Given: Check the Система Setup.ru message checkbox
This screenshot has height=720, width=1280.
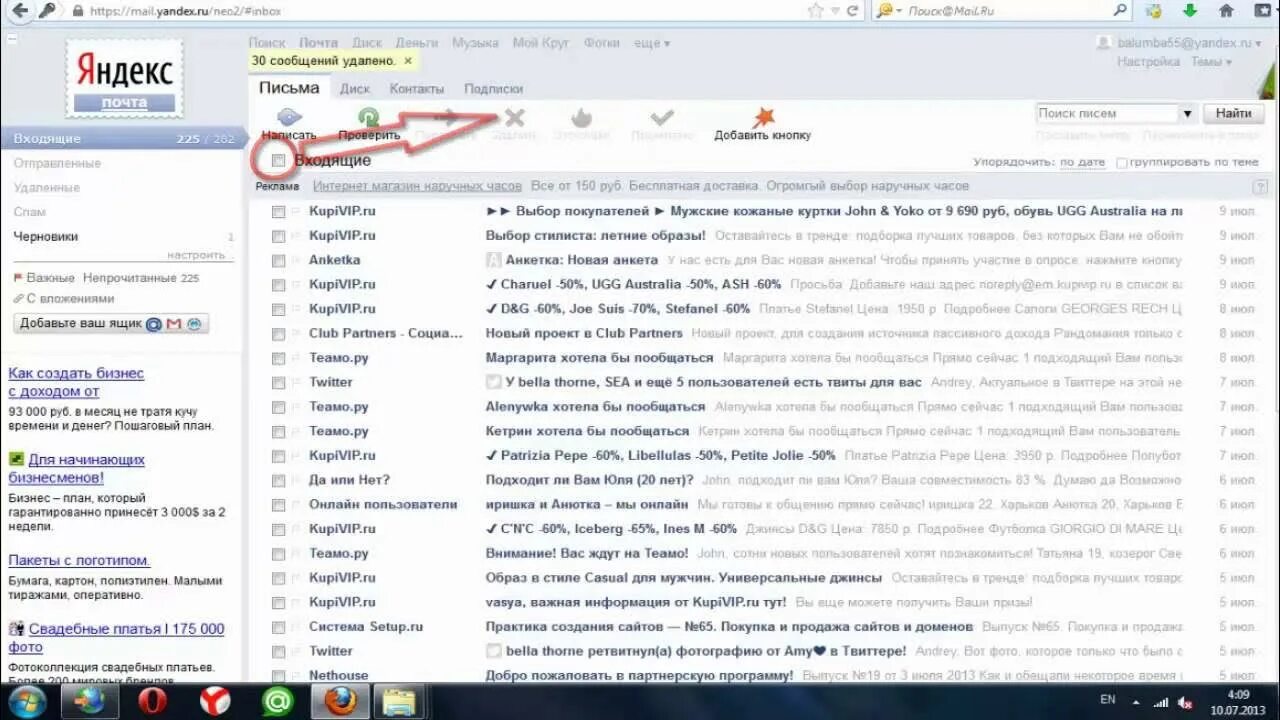Looking at the screenshot, I should (x=278, y=627).
